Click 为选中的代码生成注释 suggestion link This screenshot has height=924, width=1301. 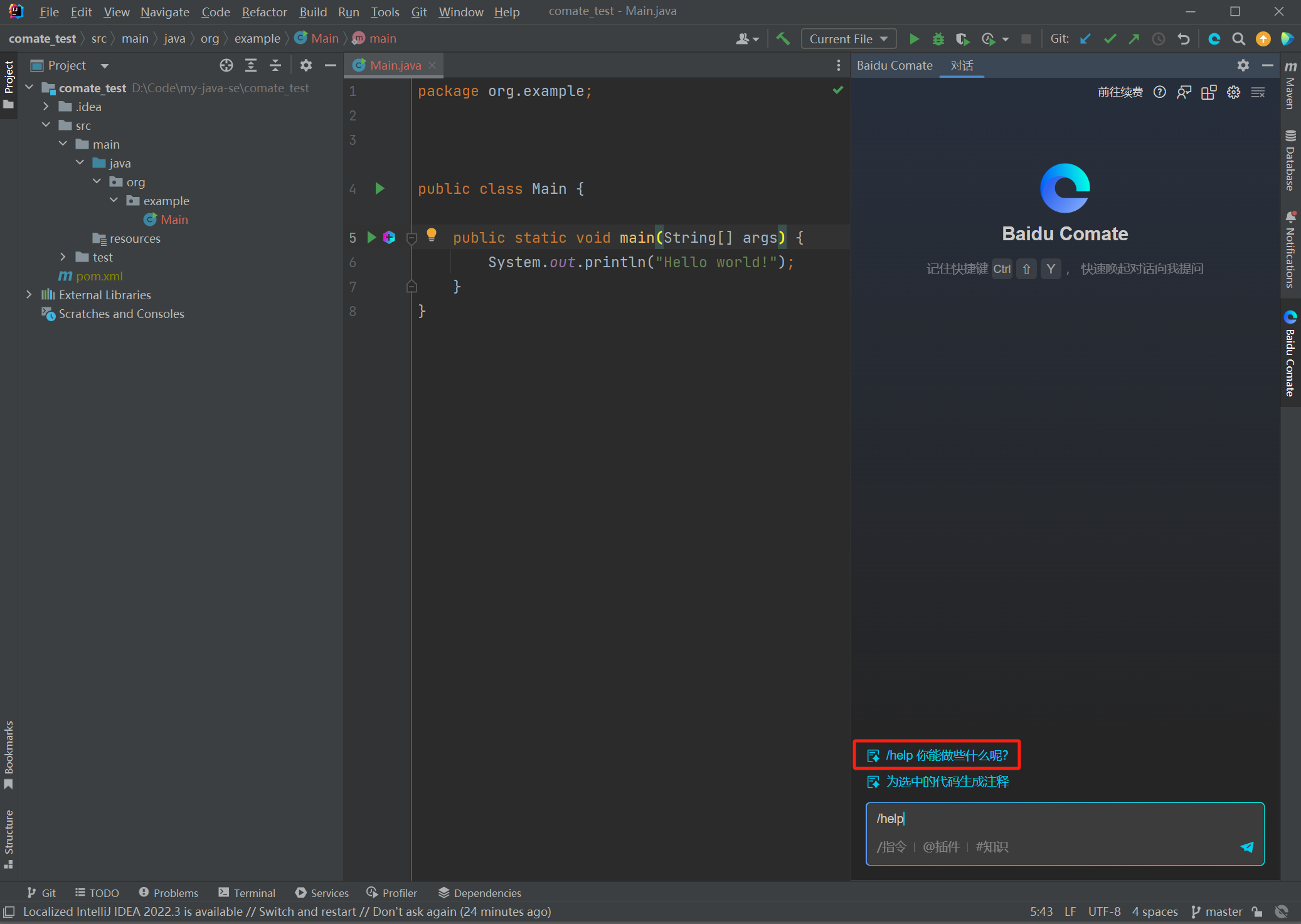946,782
